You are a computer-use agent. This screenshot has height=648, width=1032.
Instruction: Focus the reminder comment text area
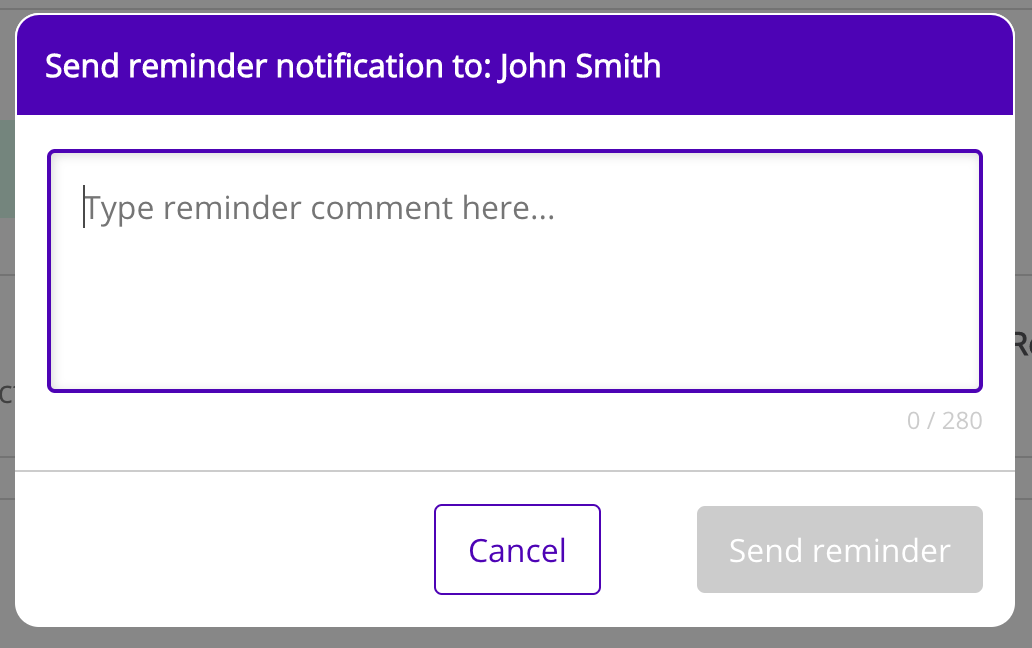(515, 270)
